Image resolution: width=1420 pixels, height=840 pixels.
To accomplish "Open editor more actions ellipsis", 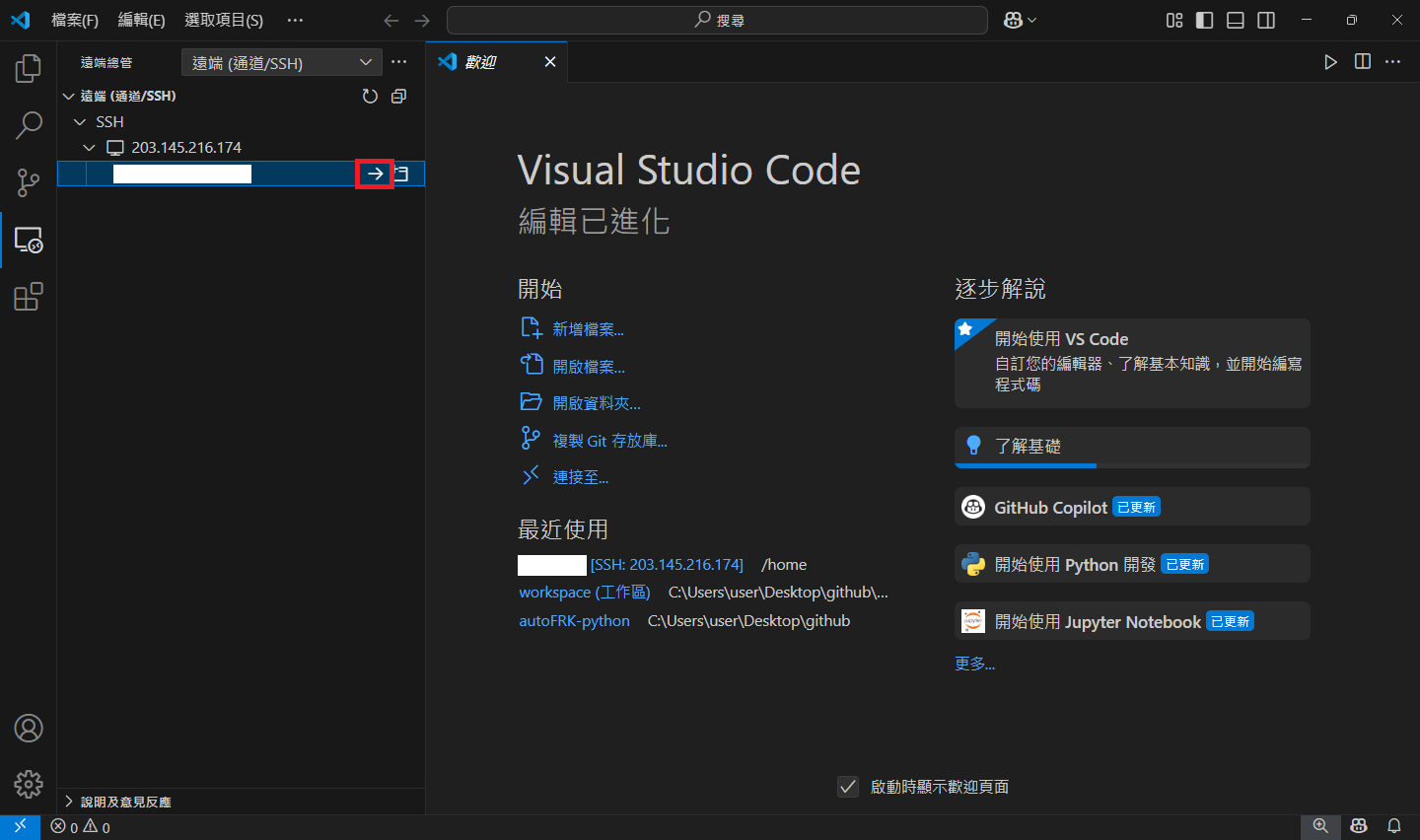I will (1393, 62).
